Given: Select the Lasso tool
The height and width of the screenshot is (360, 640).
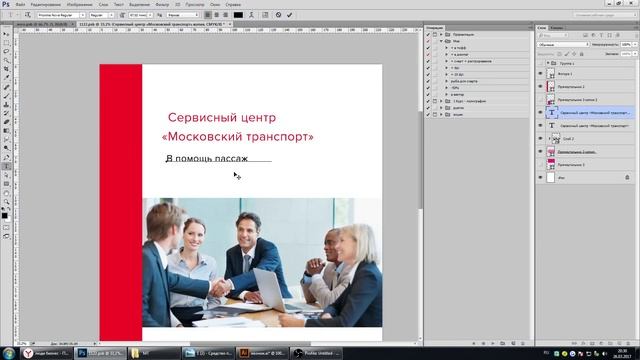Looking at the screenshot, I should pyautogui.click(x=6, y=51).
